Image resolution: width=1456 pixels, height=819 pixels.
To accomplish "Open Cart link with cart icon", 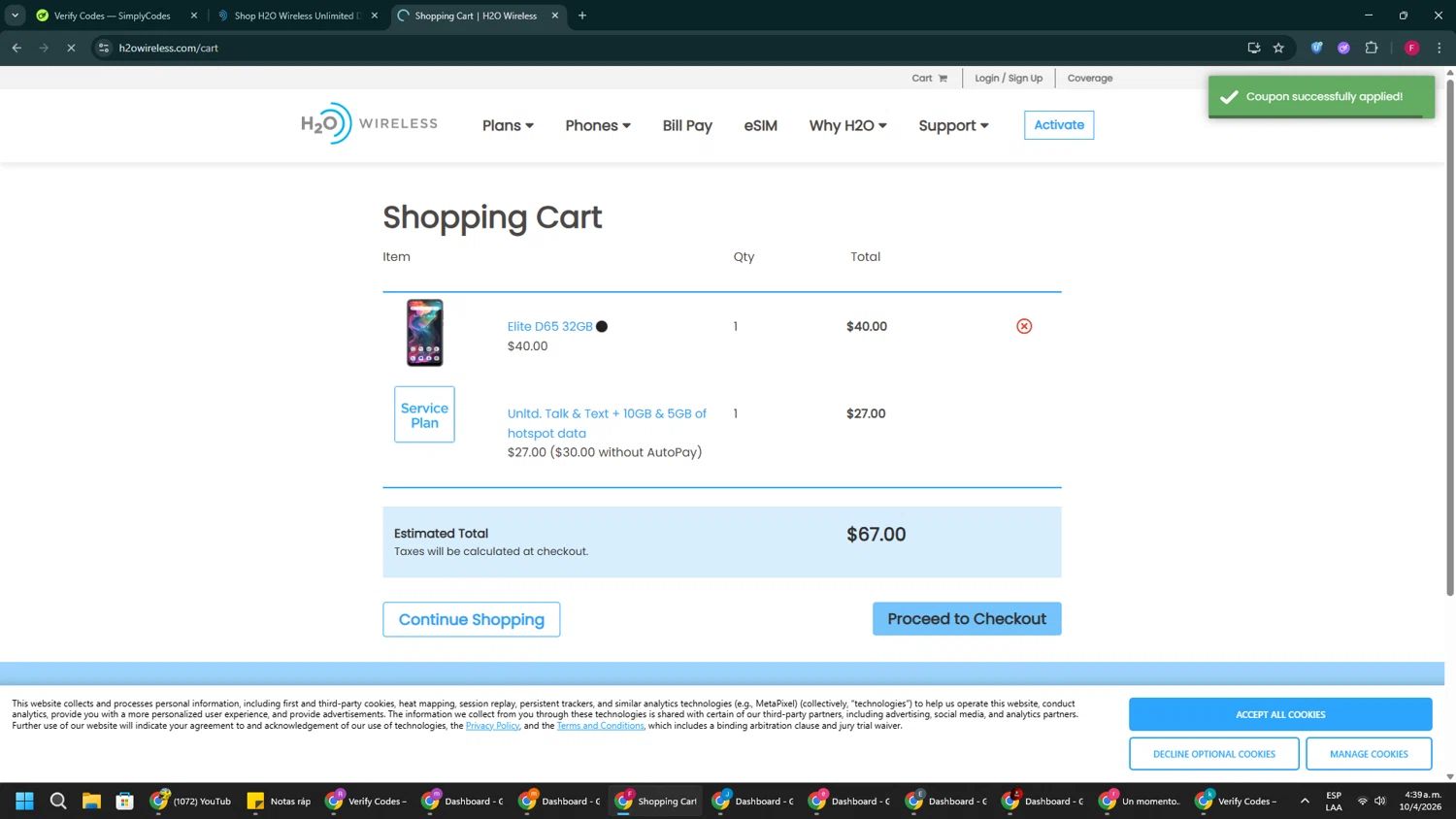I will 929,79.
